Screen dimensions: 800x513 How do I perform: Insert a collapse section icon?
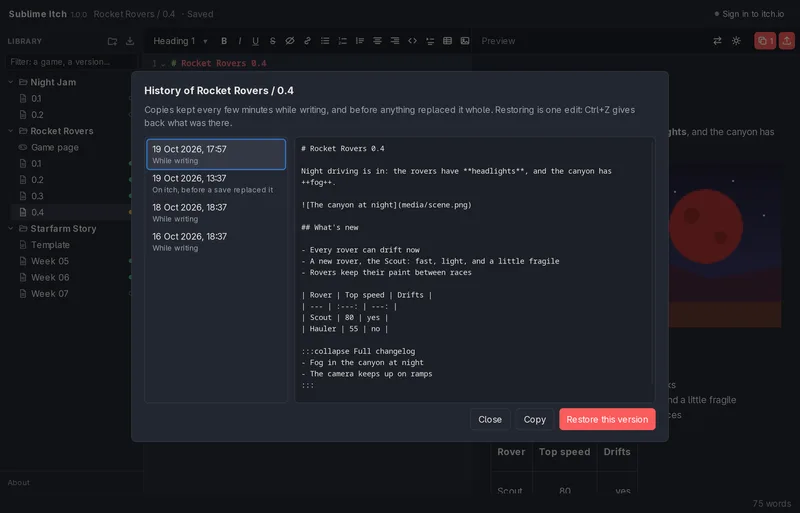pos(430,41)
